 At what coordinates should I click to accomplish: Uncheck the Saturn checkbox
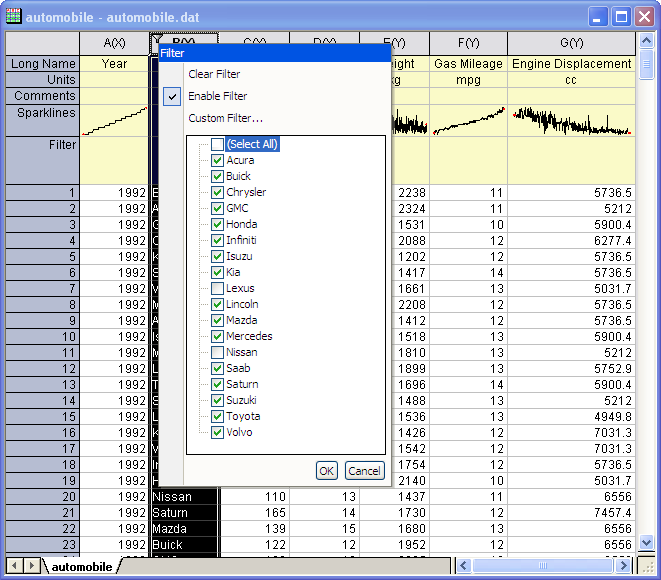[x=217, y=384]
